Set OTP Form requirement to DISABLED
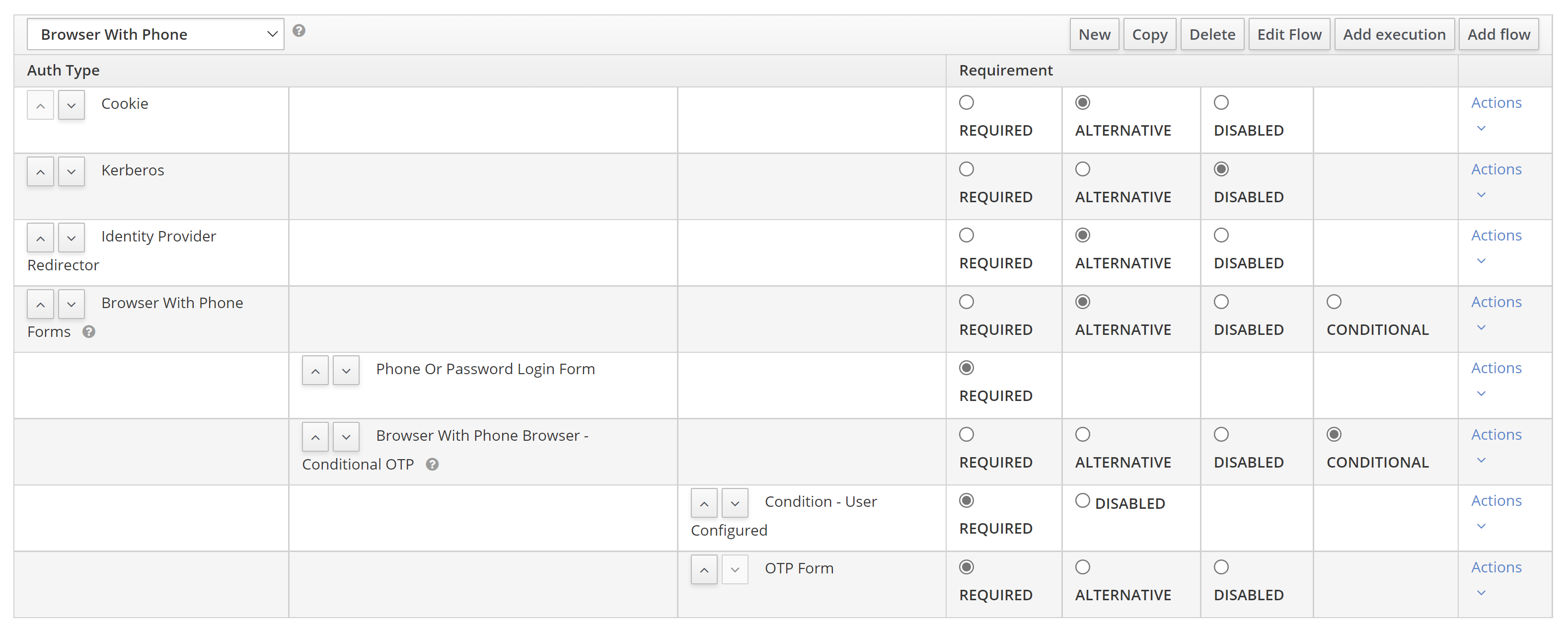The width and height of the screenshot is (1568, 638). (1220, 567)
